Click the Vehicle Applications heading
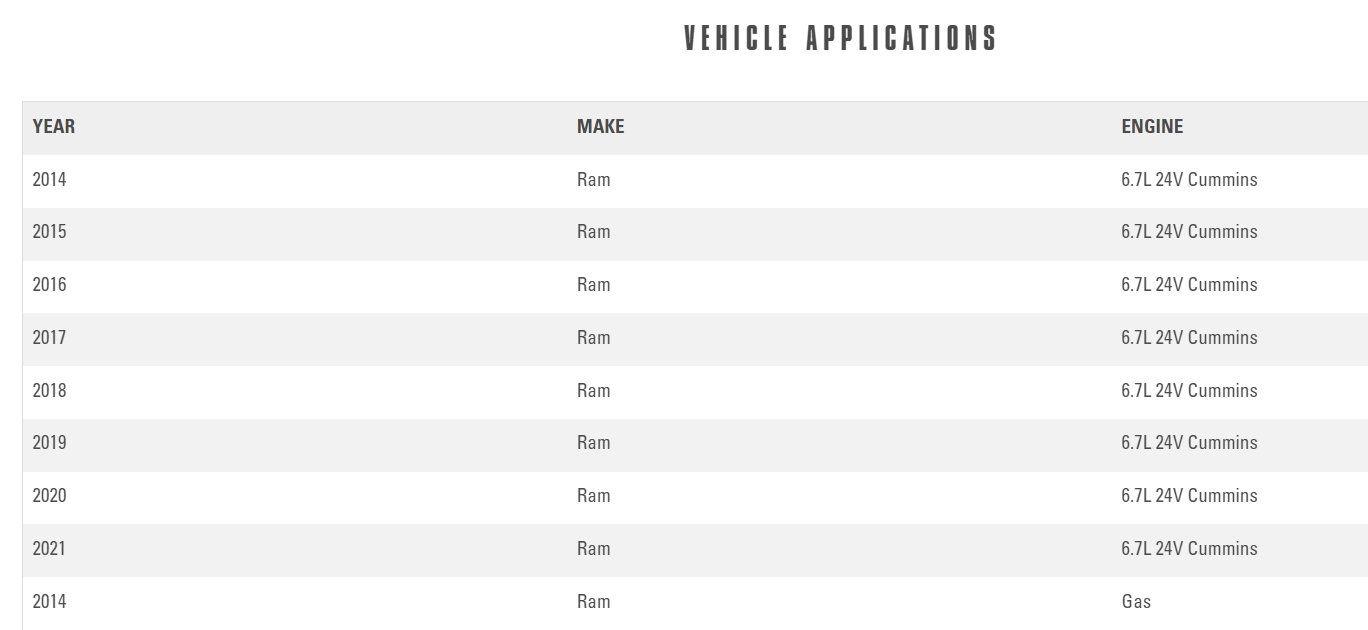This screenshot has width=1368, height=630. [840, 38]
